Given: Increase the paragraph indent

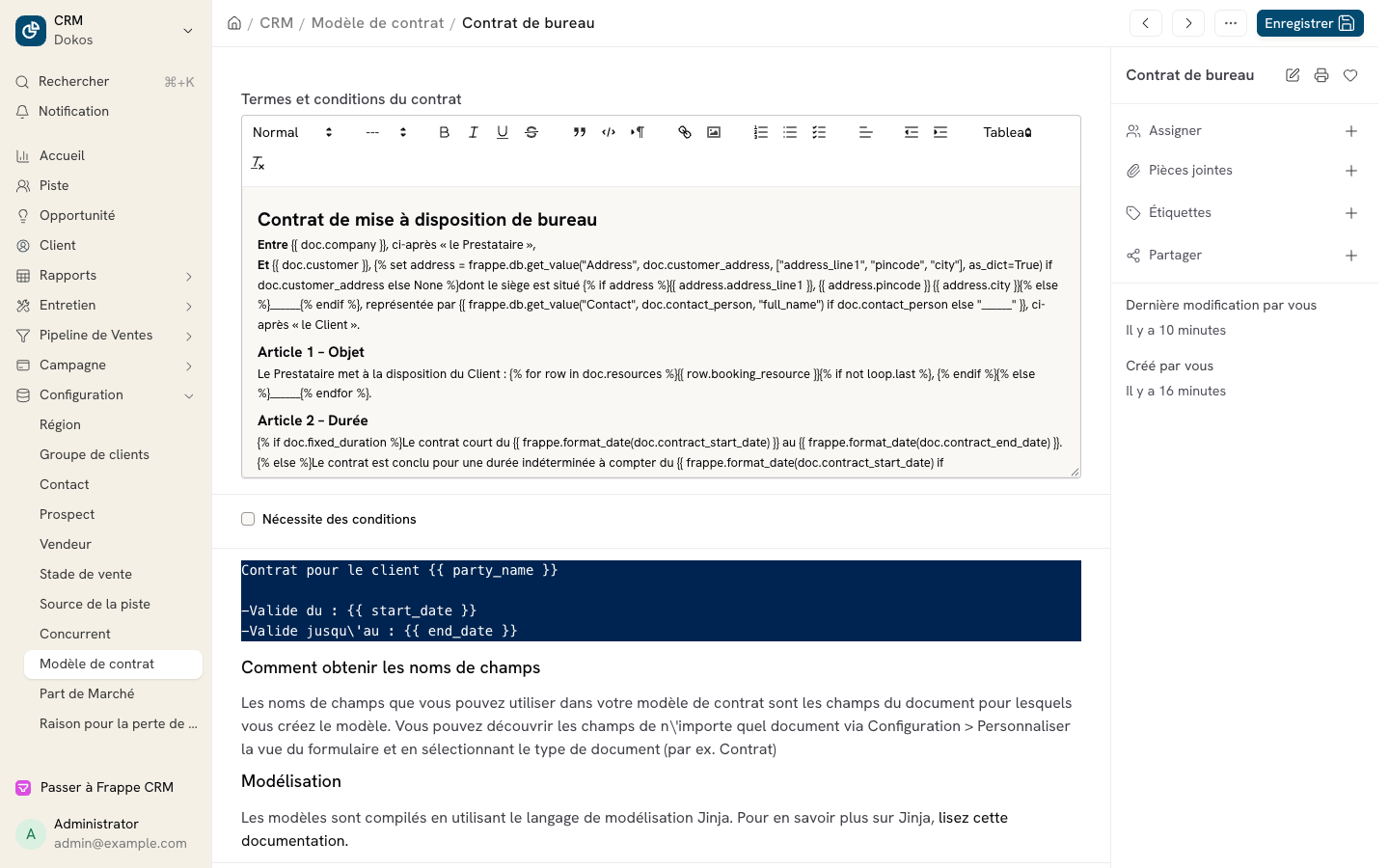Looking at the screenshot, I should click(940, 132).
